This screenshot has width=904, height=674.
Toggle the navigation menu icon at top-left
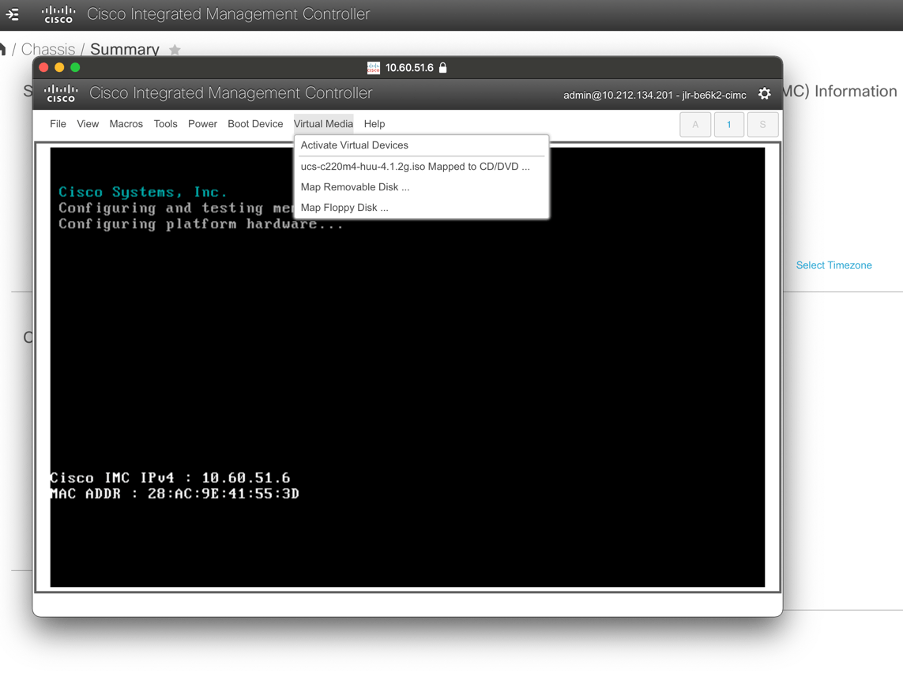pyautogui.click(x=12, y=15)
